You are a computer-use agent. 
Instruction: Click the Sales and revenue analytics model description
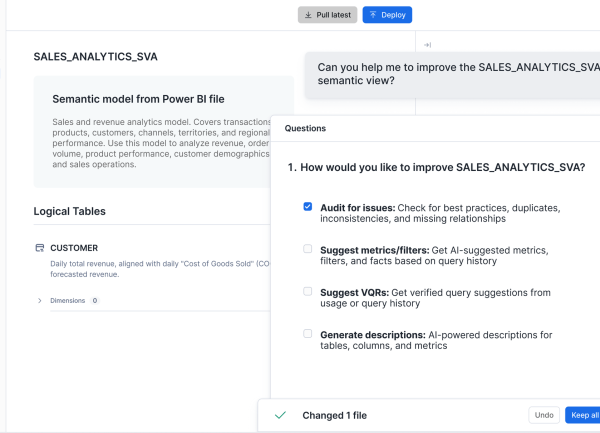(161, 143)
